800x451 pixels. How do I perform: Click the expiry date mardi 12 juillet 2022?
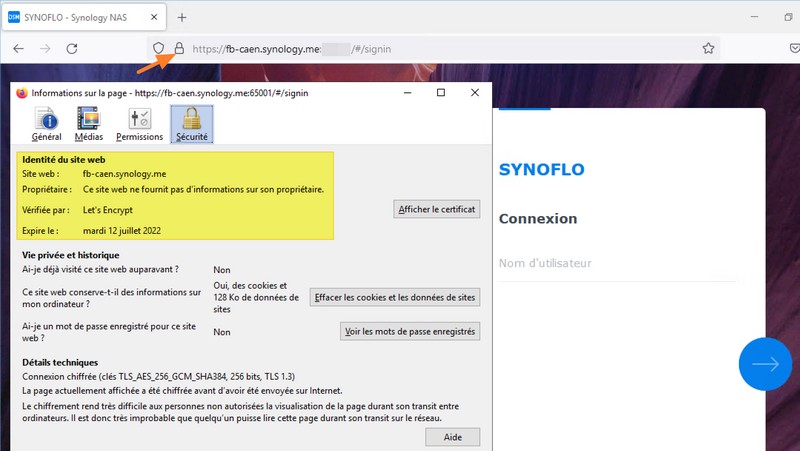click(122, 231)
